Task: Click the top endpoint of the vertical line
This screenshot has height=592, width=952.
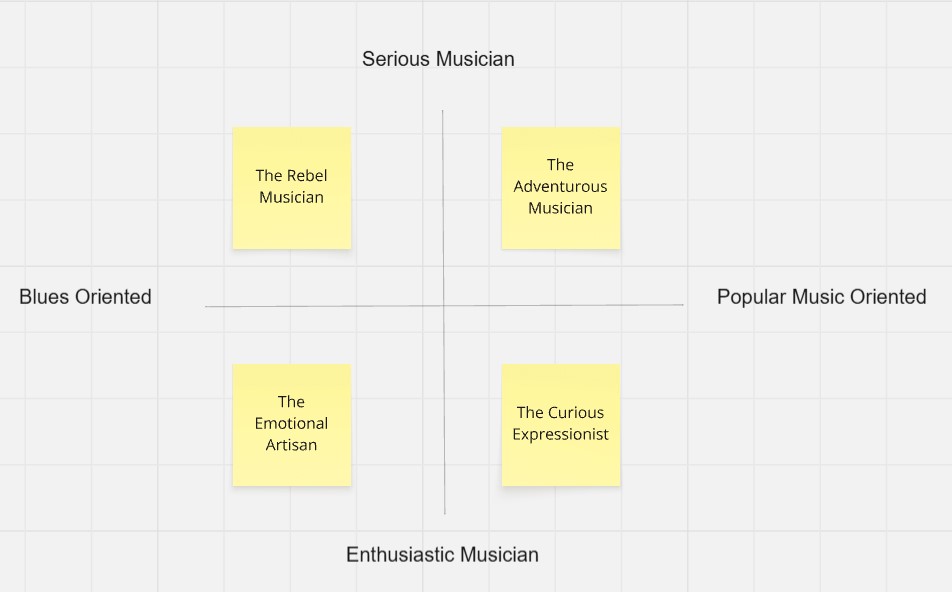Action: pos(443,111)
